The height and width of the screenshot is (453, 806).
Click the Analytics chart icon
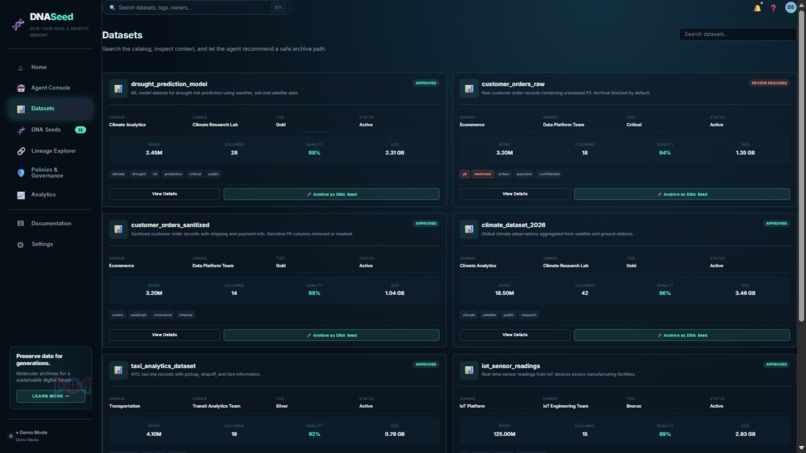point(21,195)
